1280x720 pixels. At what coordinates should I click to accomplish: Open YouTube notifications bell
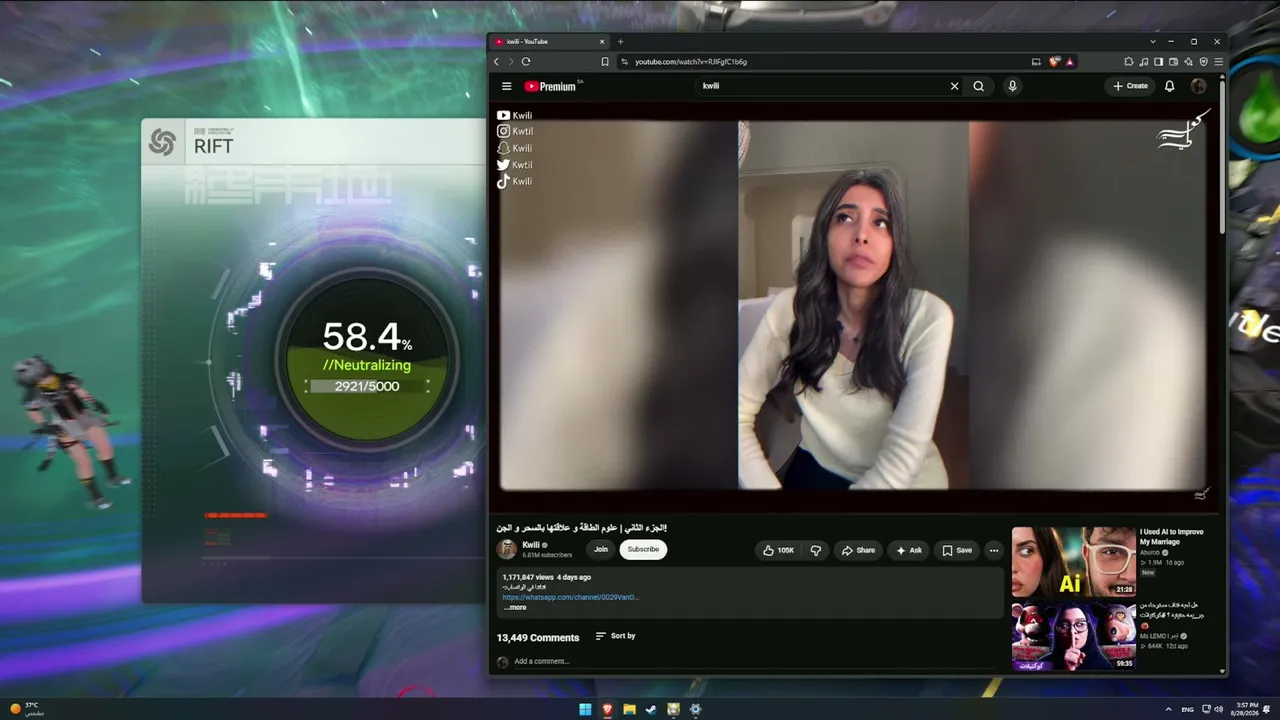[1169, 86]
